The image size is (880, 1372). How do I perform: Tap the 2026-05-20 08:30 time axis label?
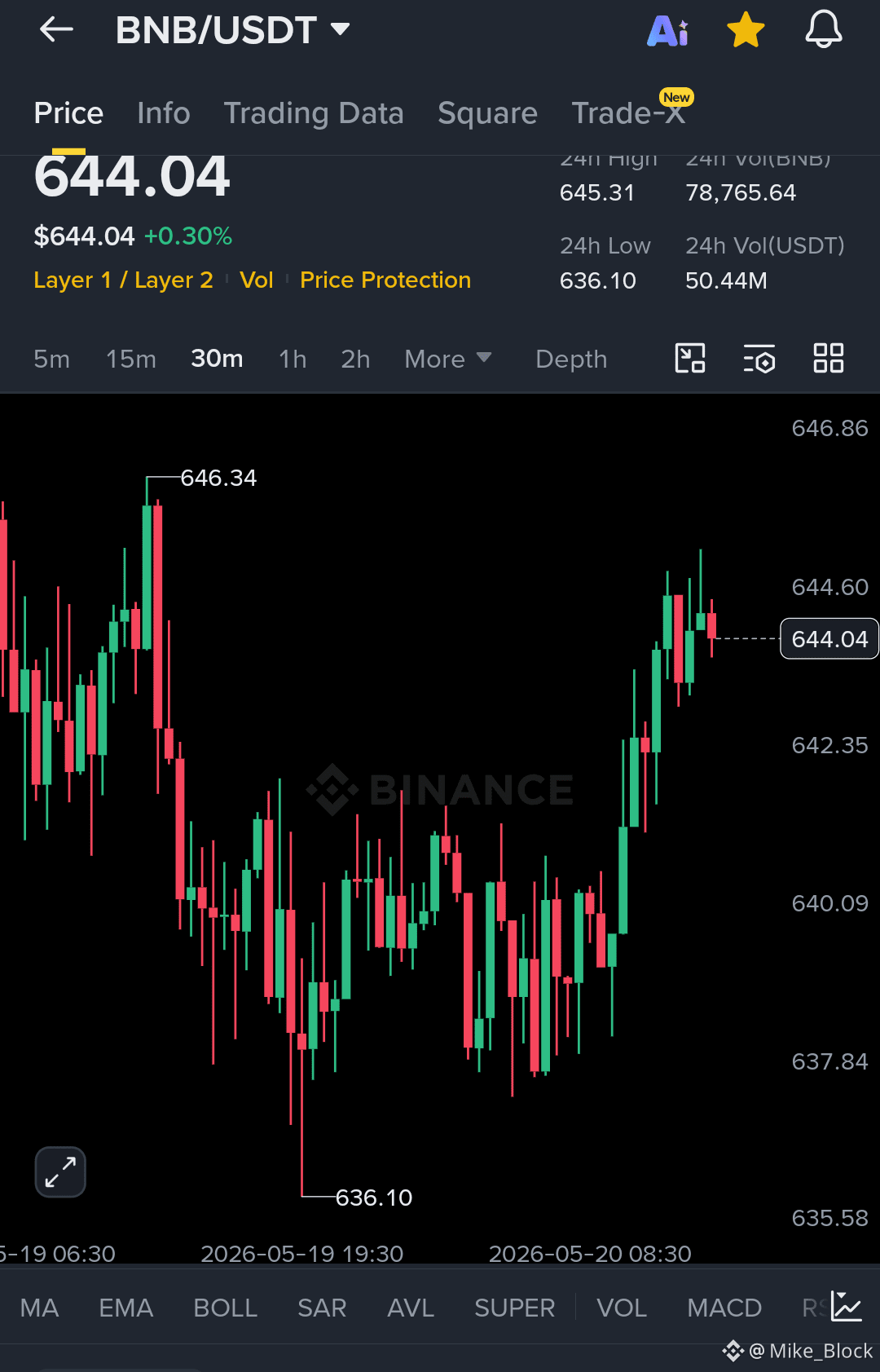point(590,1254)
